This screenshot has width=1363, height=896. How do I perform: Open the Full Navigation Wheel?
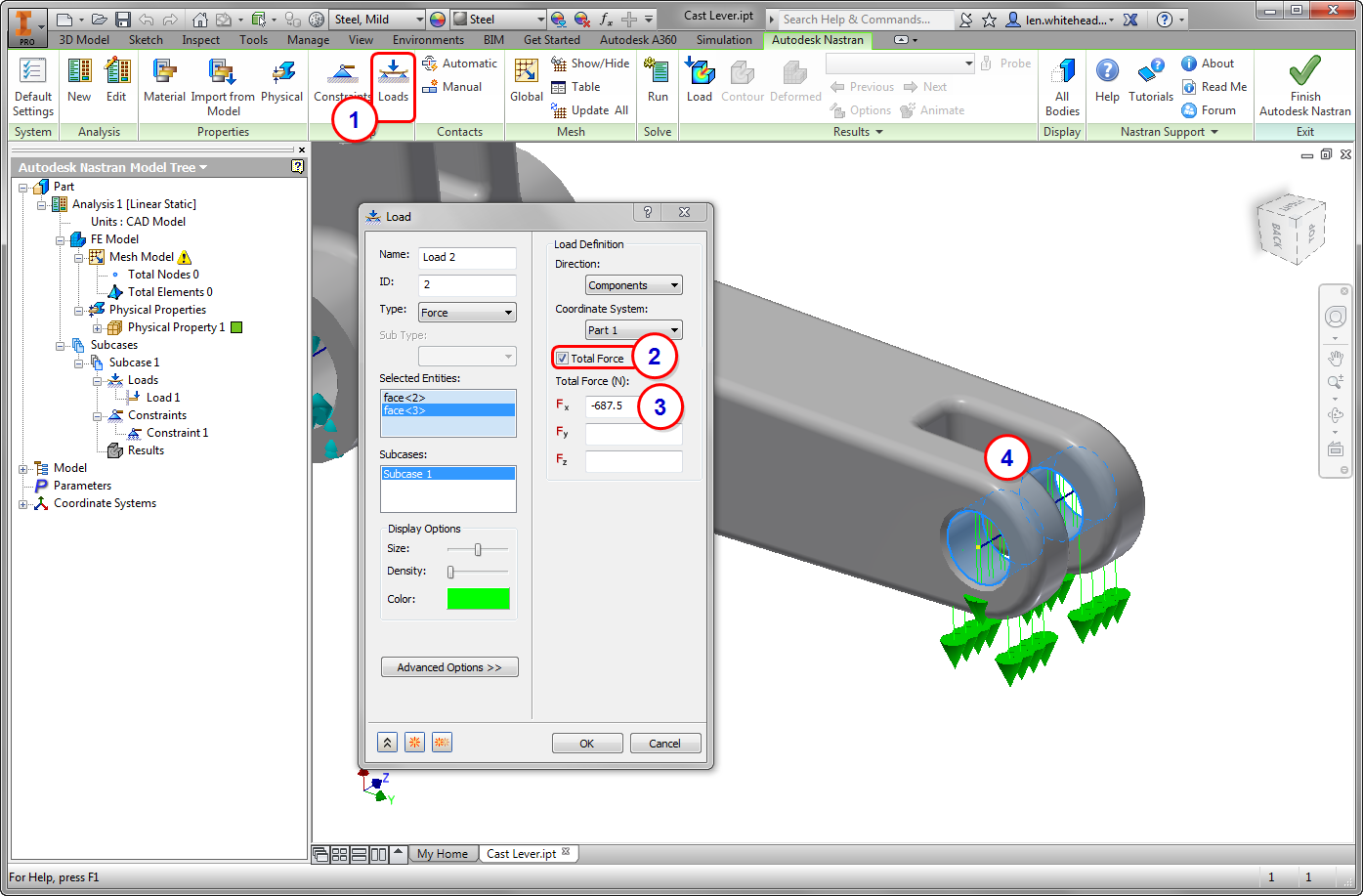coord(1335,318)
